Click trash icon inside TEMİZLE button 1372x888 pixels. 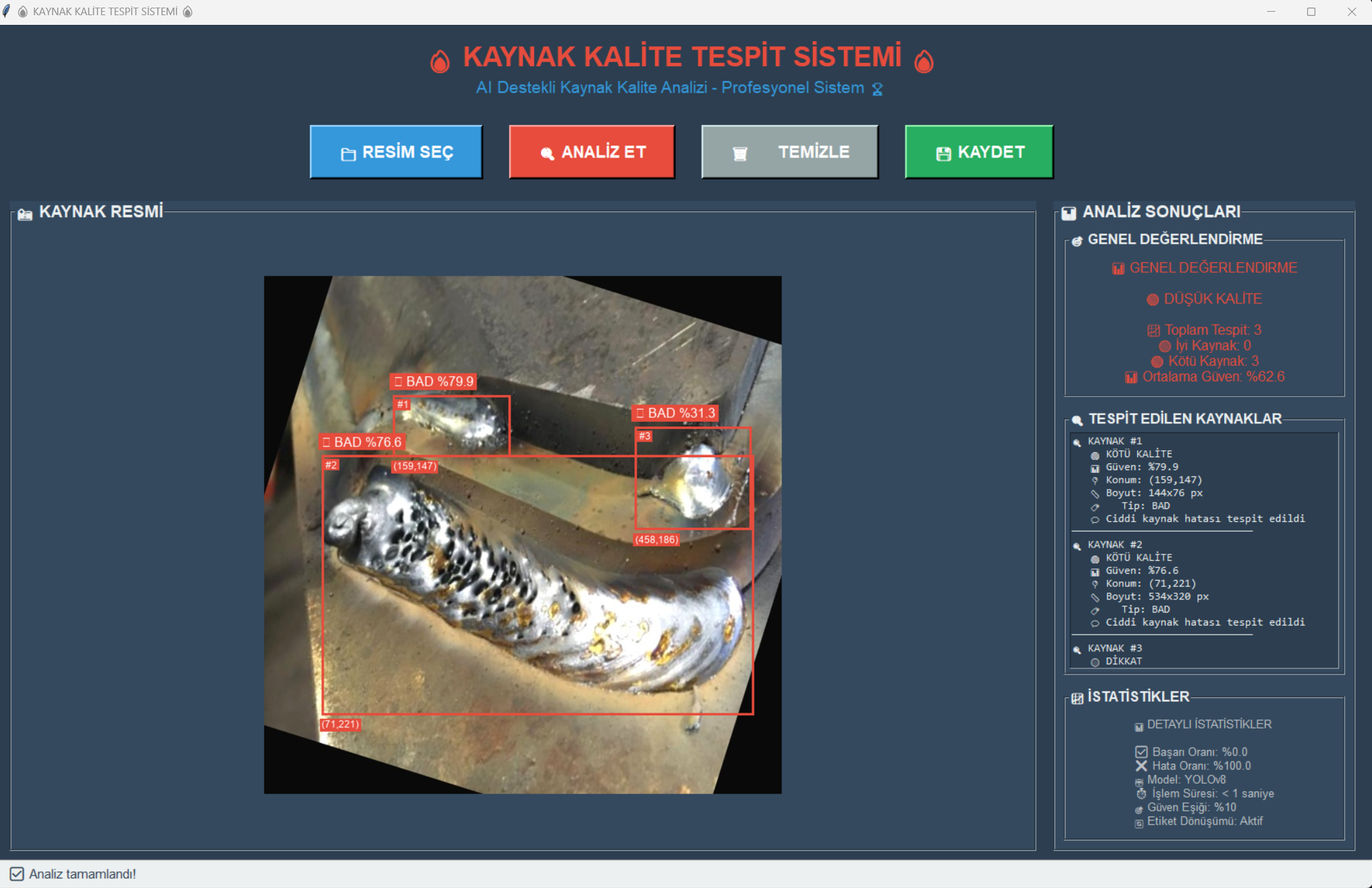coord(740,154)
